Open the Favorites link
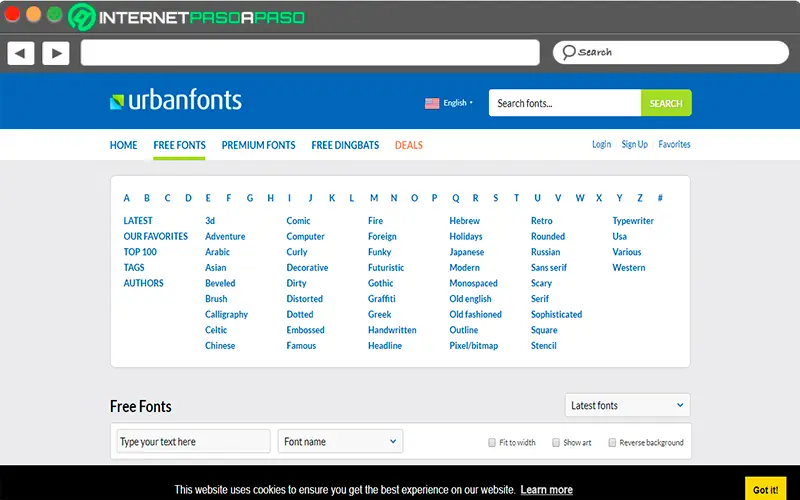 674,144
